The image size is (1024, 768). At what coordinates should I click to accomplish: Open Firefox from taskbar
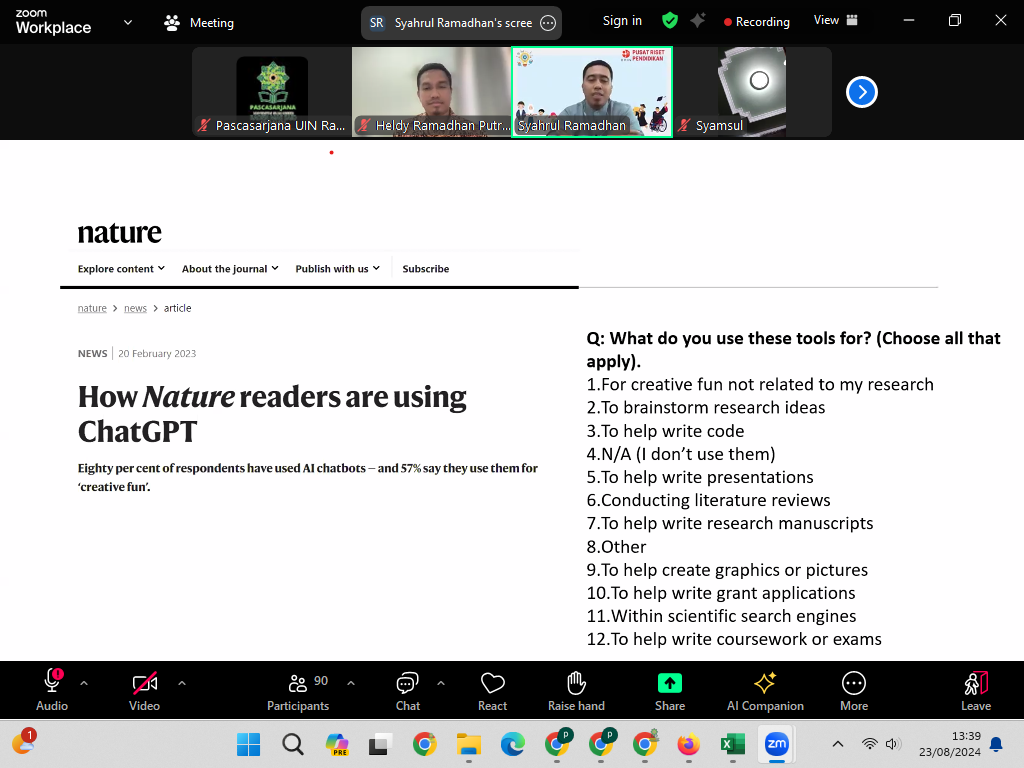coord(688,744)
